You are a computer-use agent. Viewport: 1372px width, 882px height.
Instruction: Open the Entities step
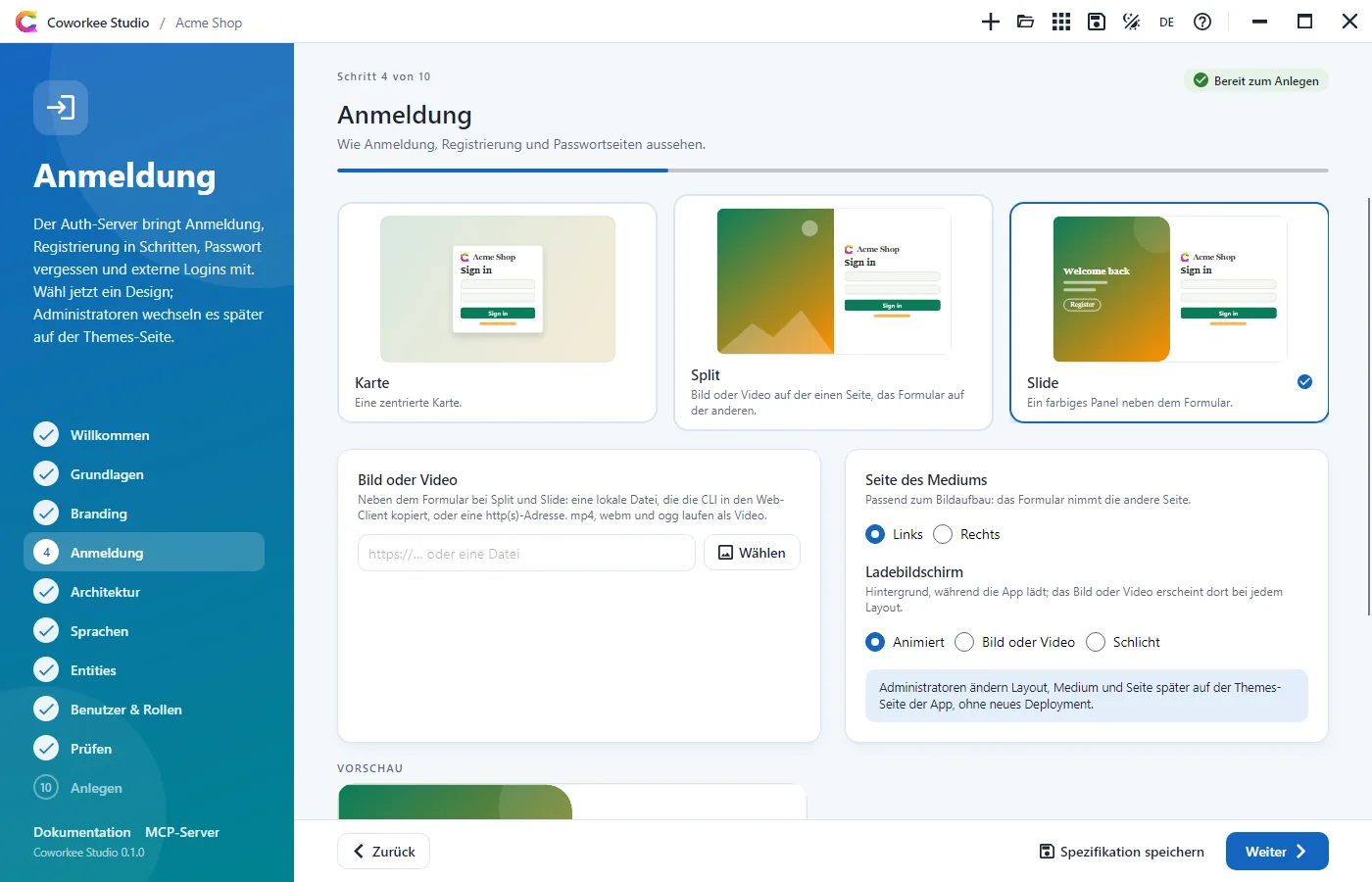[x=144, y=669]
